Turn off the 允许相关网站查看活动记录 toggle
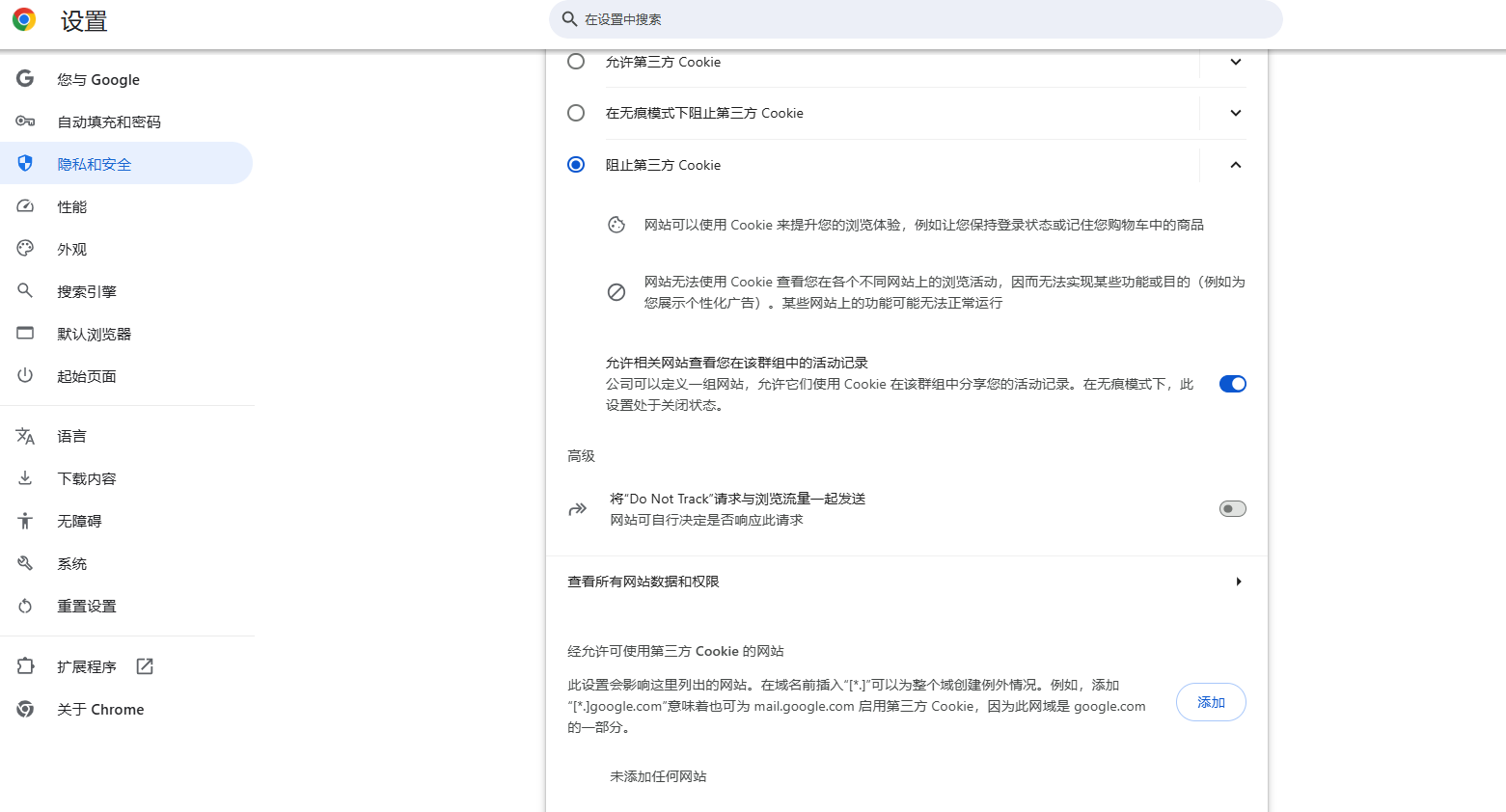Viewport: 1506px width, 812px height. coord(1233,384)
